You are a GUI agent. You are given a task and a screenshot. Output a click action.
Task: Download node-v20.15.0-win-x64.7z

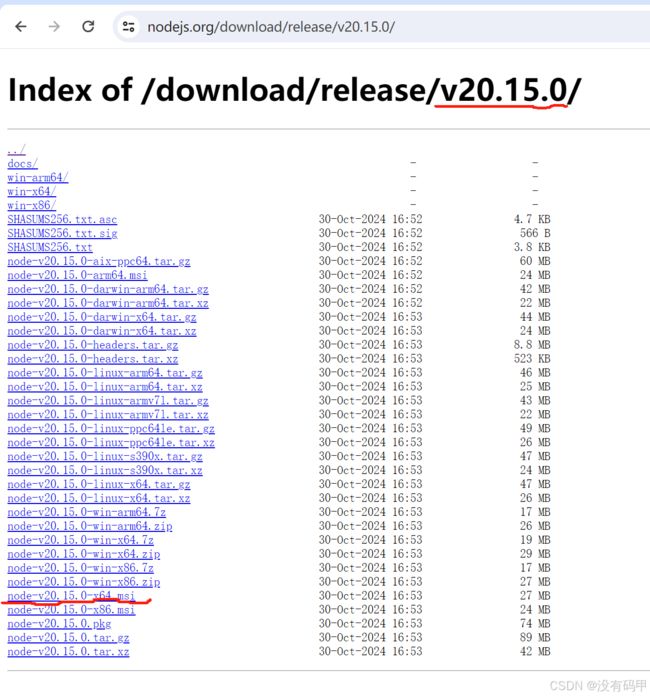coord(80,540)
